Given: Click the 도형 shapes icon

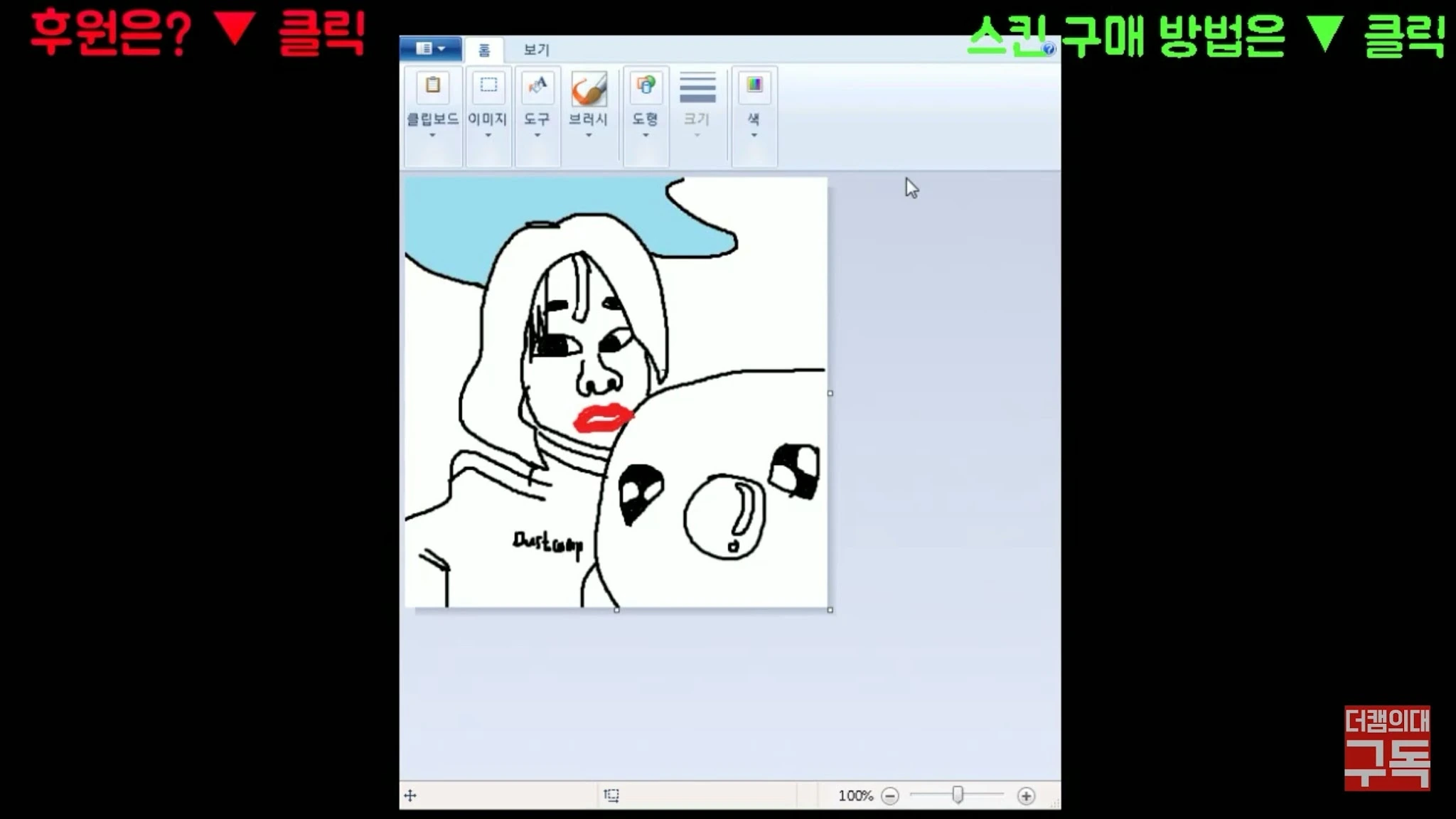Looking at the screenshot, I should pyautogui.click(x=646, y=87).
